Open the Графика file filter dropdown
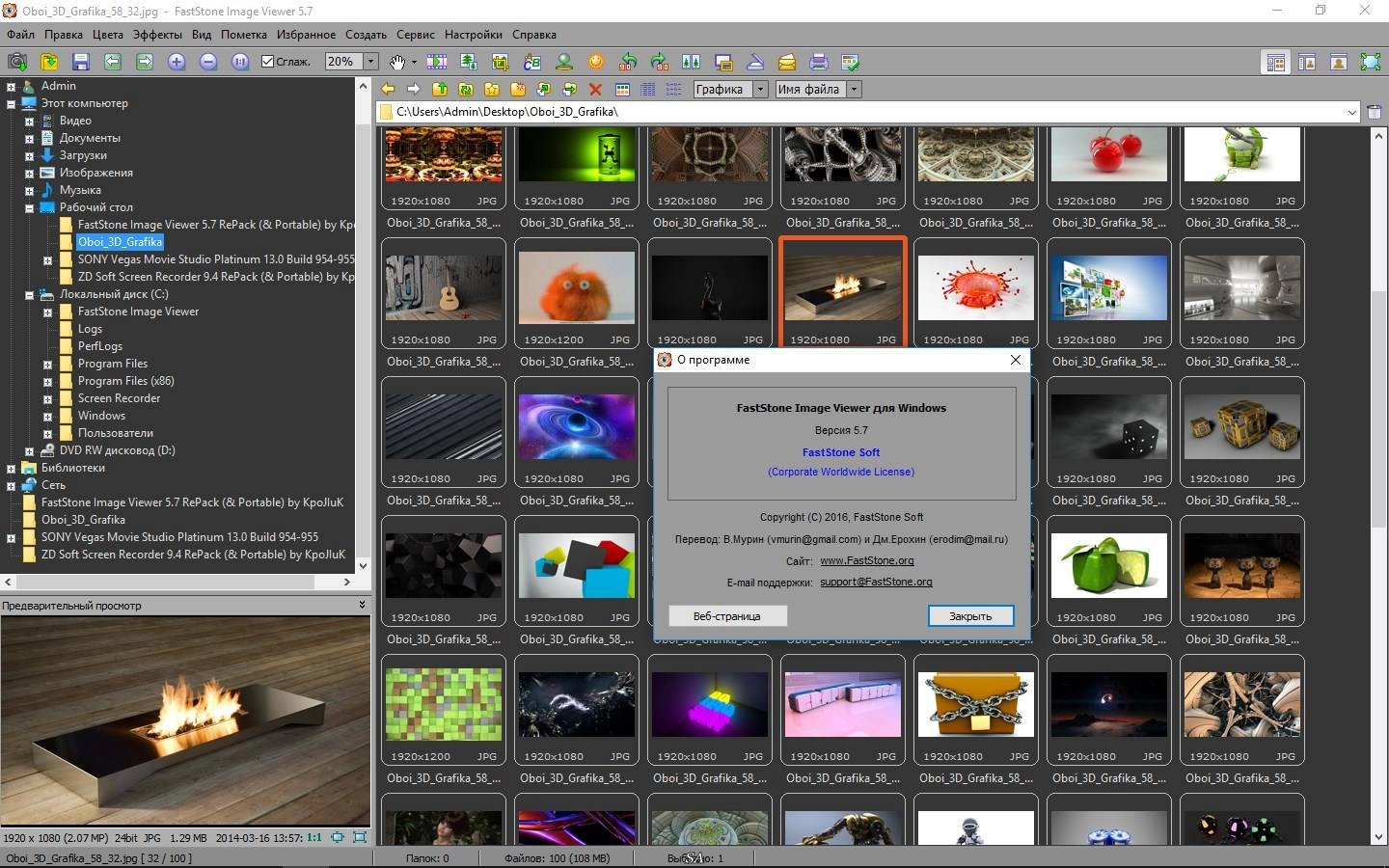This screenshot has height=868, width=1389. pyautogui.click(x=760, y=89)
